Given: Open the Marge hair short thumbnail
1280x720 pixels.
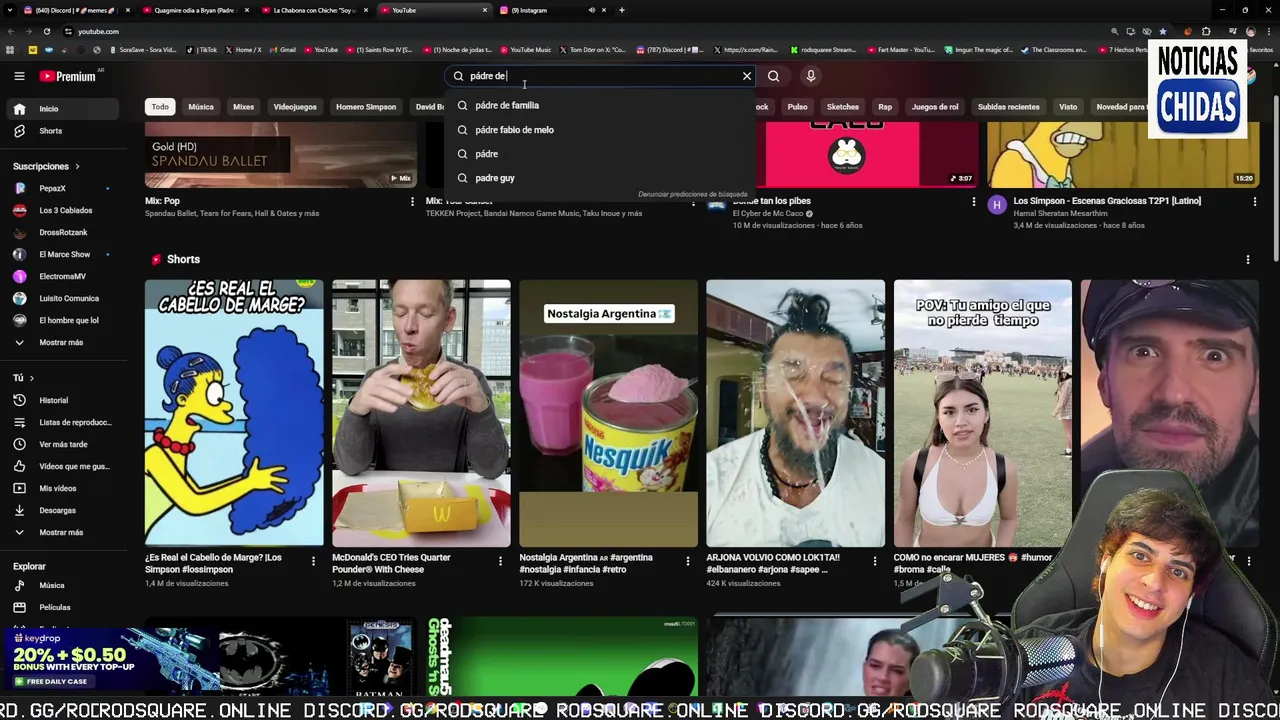Looking at the screenshot, I should click(x=234, y=413).
